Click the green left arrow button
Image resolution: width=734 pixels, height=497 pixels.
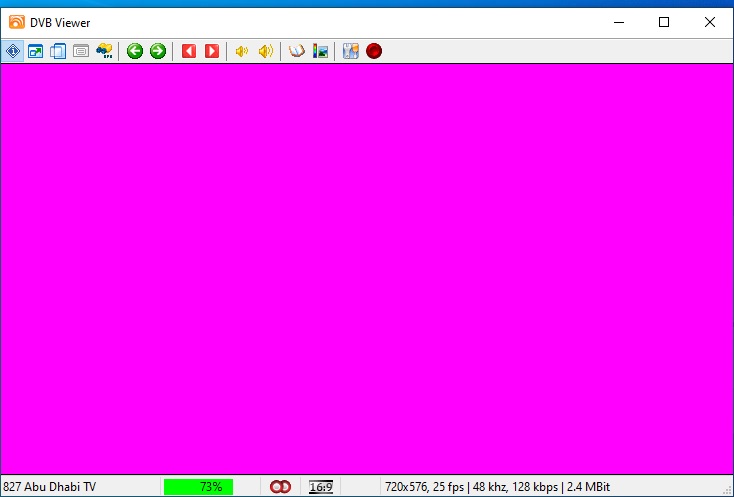click(x=135, y=51)
